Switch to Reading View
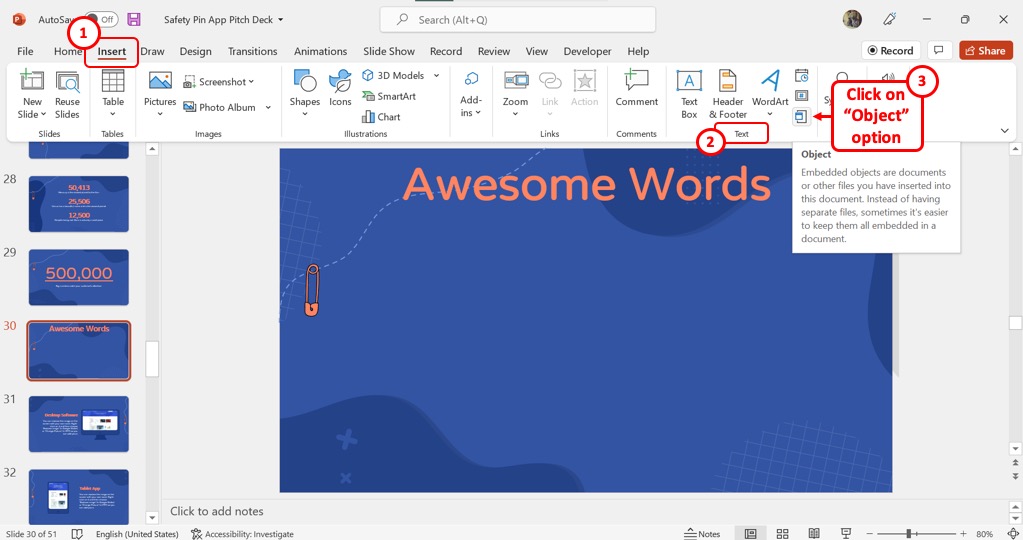The height and width of the screenshot is (540, 1023). click(x=814, y=533)
